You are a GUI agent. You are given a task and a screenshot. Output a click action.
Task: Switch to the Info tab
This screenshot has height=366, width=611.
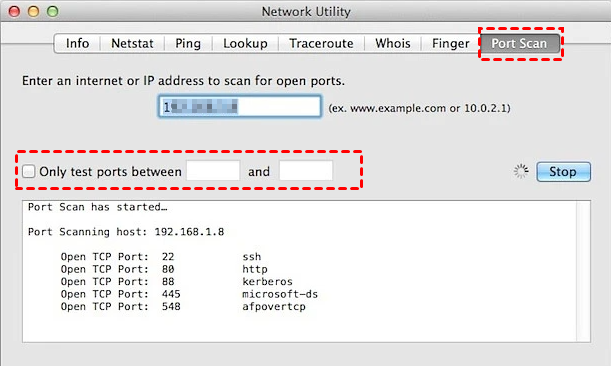coord(77,43)
